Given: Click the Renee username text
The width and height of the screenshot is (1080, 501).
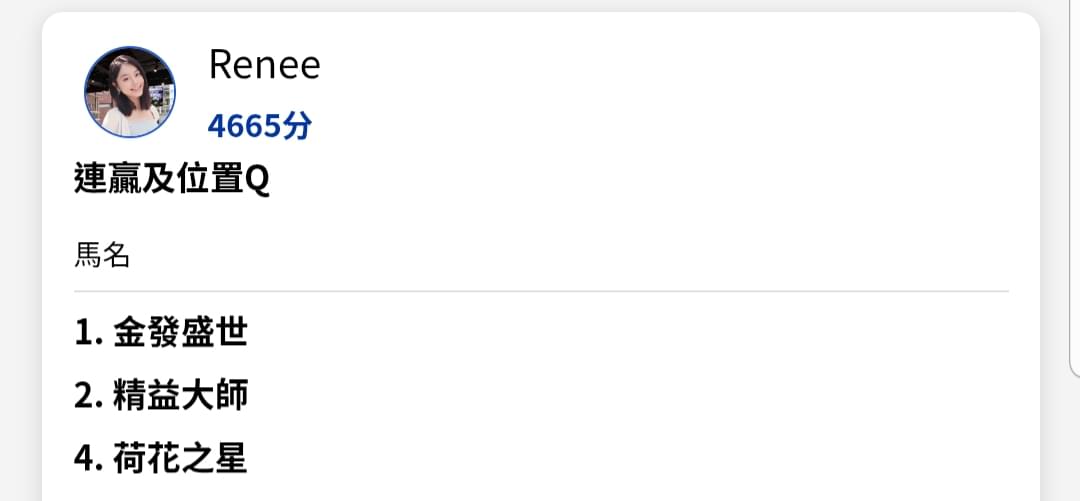Looking at the screenshot, I should tap(264, 65).
